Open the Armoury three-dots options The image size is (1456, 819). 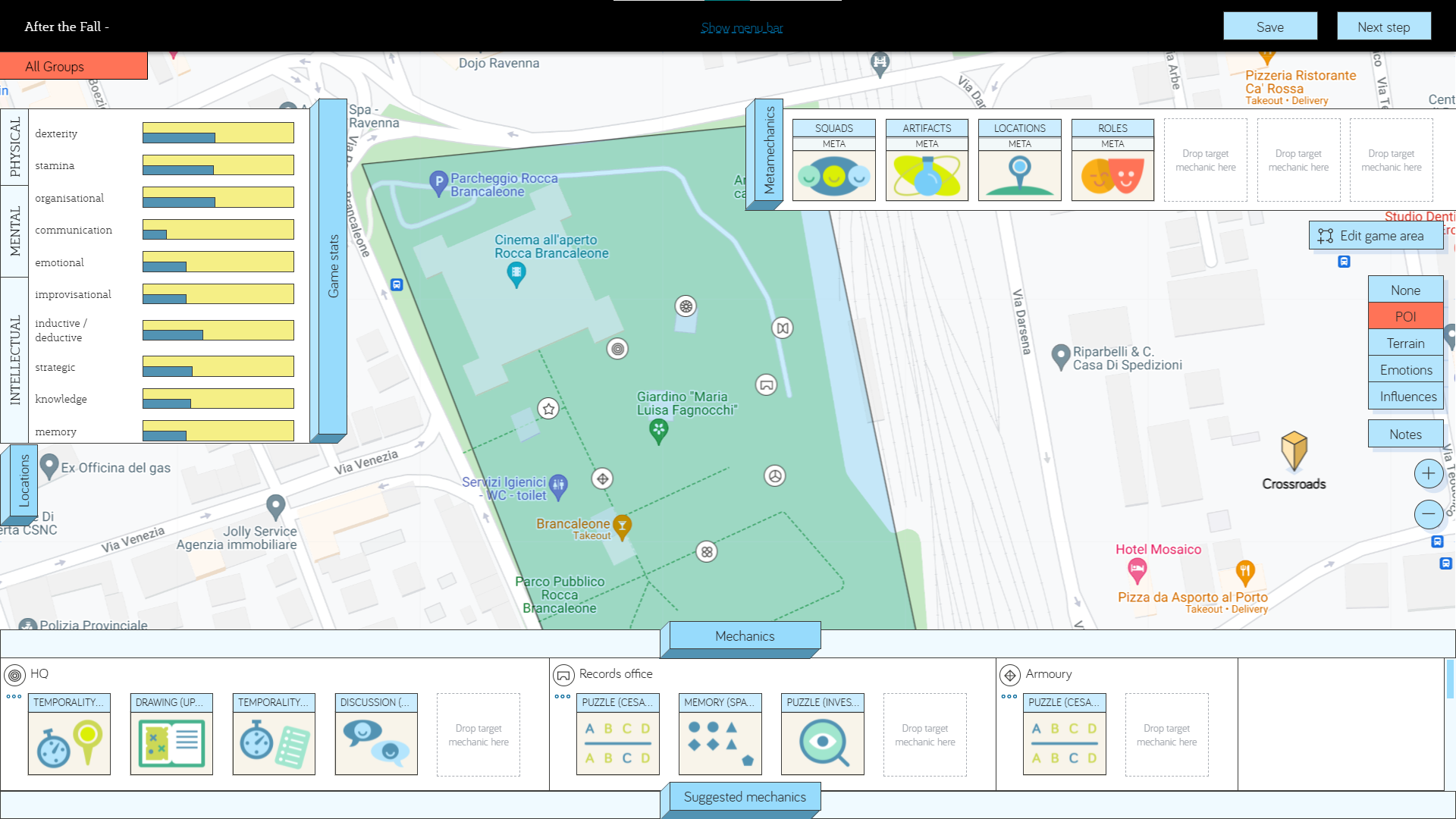1009,696
